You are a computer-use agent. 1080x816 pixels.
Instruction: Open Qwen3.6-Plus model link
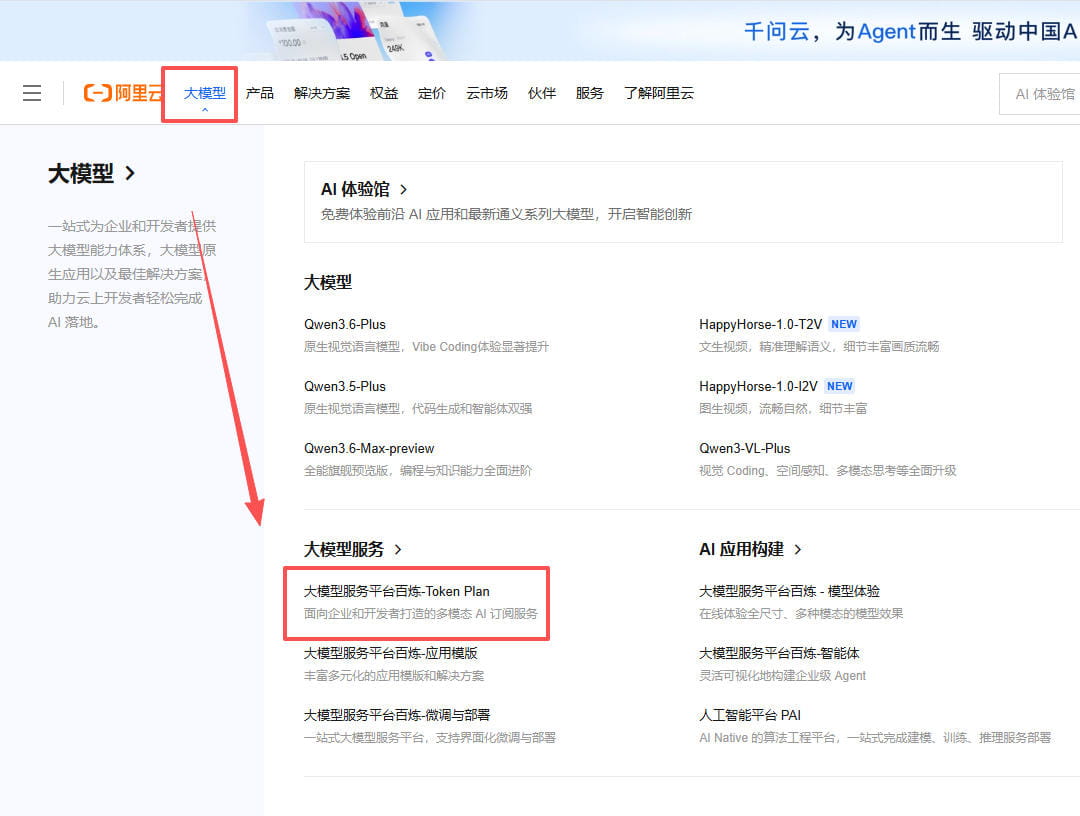point(344,324)
